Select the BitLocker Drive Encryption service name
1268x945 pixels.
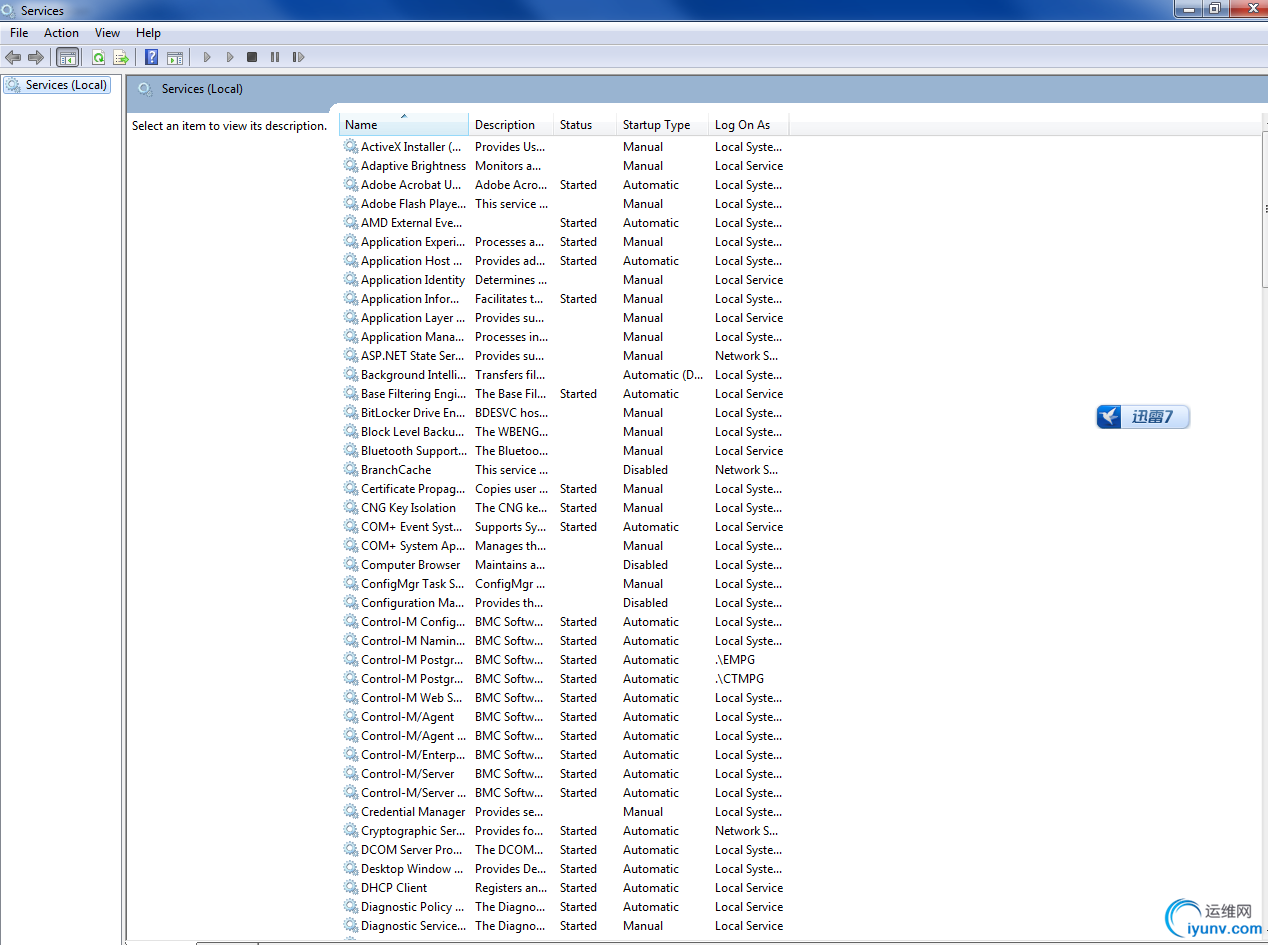click(413, 412)
